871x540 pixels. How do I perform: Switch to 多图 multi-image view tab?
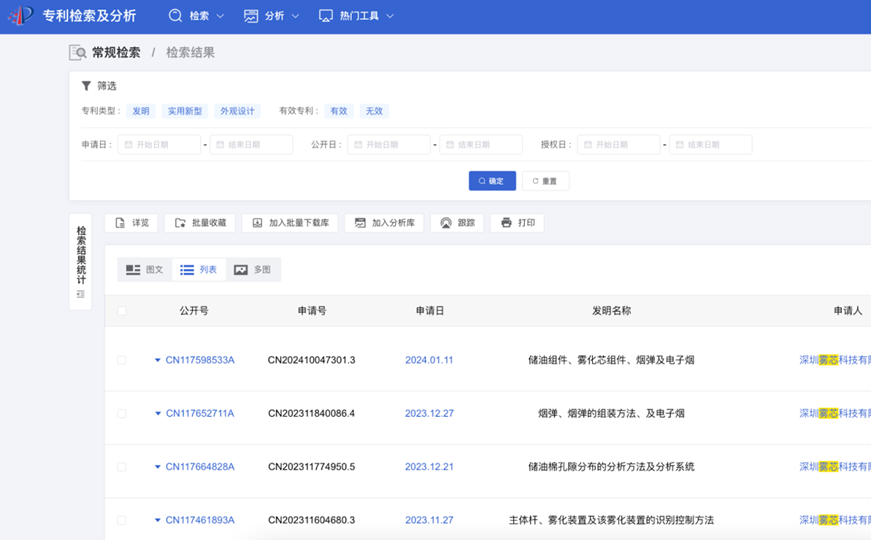tap(252, 270)
